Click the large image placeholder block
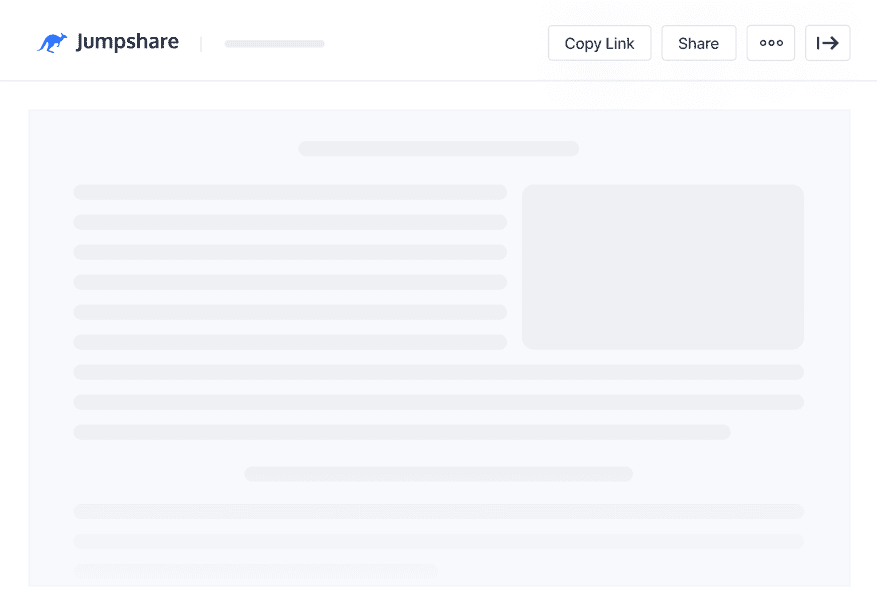Screen dimensions: 878x614 click(x=662, y=267)
